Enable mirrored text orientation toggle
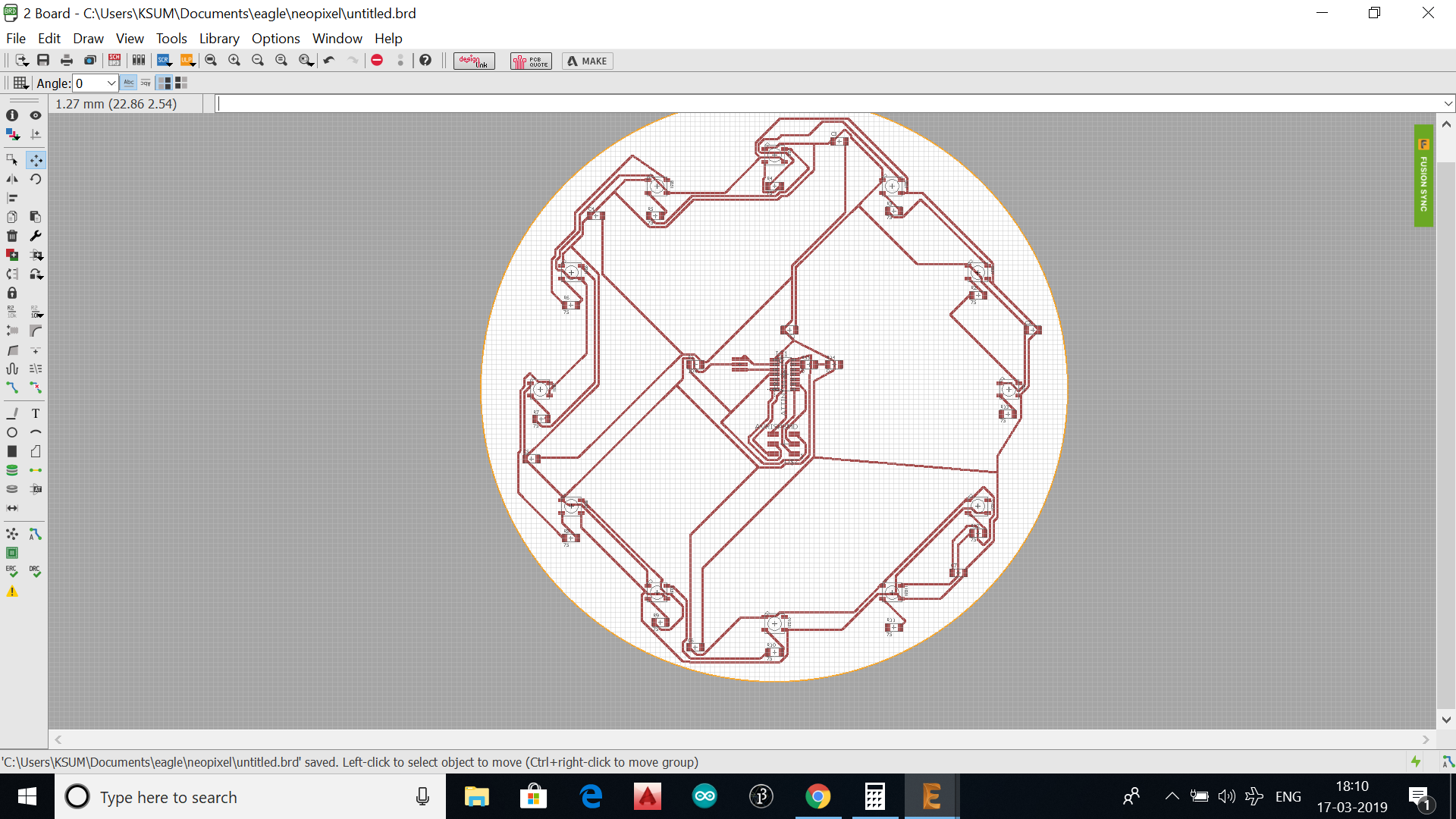Image resolution: width=1456 pixels, height=819 pixels. (x=146, y=83)
